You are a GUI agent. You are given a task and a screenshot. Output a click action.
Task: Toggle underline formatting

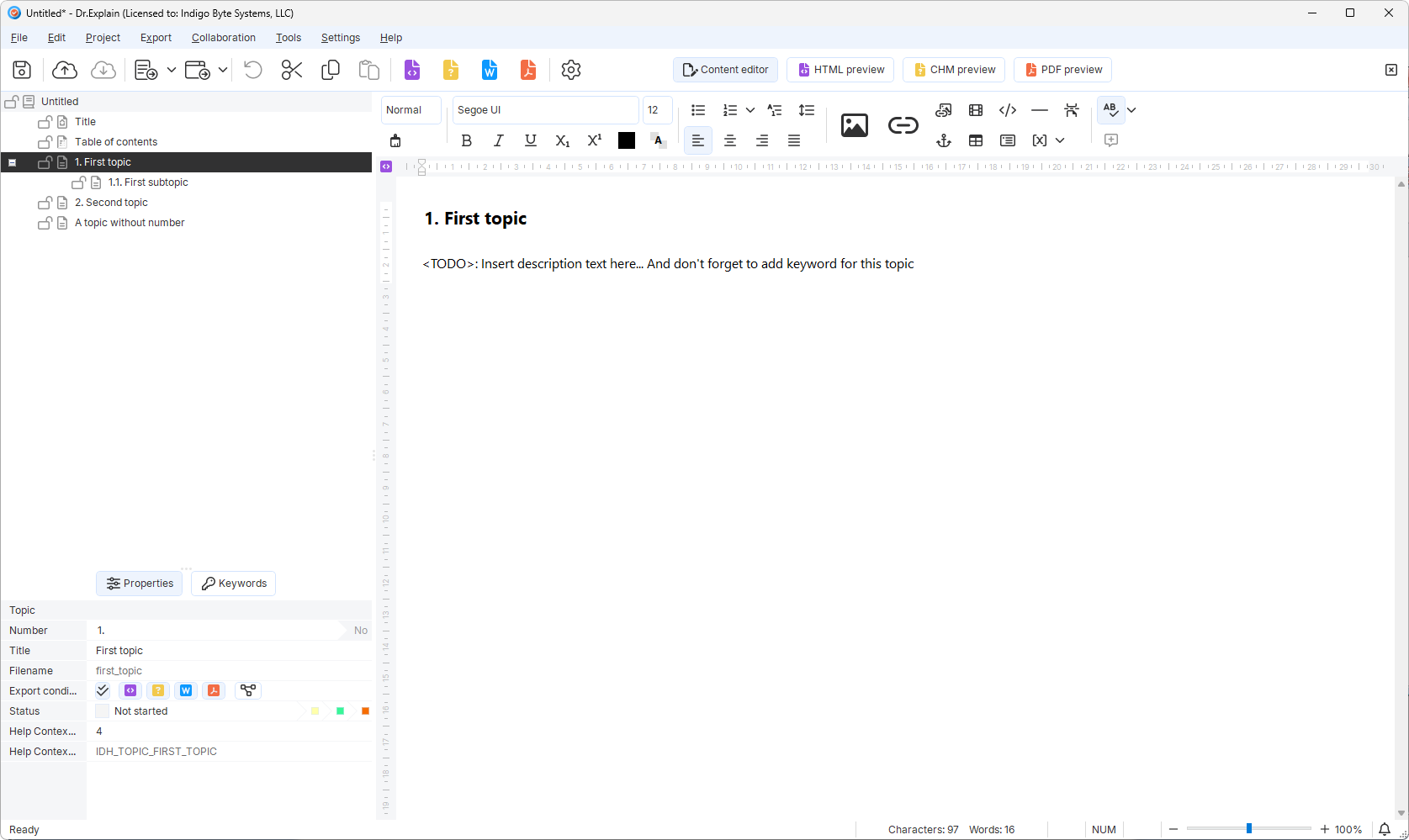pos(531,140)
